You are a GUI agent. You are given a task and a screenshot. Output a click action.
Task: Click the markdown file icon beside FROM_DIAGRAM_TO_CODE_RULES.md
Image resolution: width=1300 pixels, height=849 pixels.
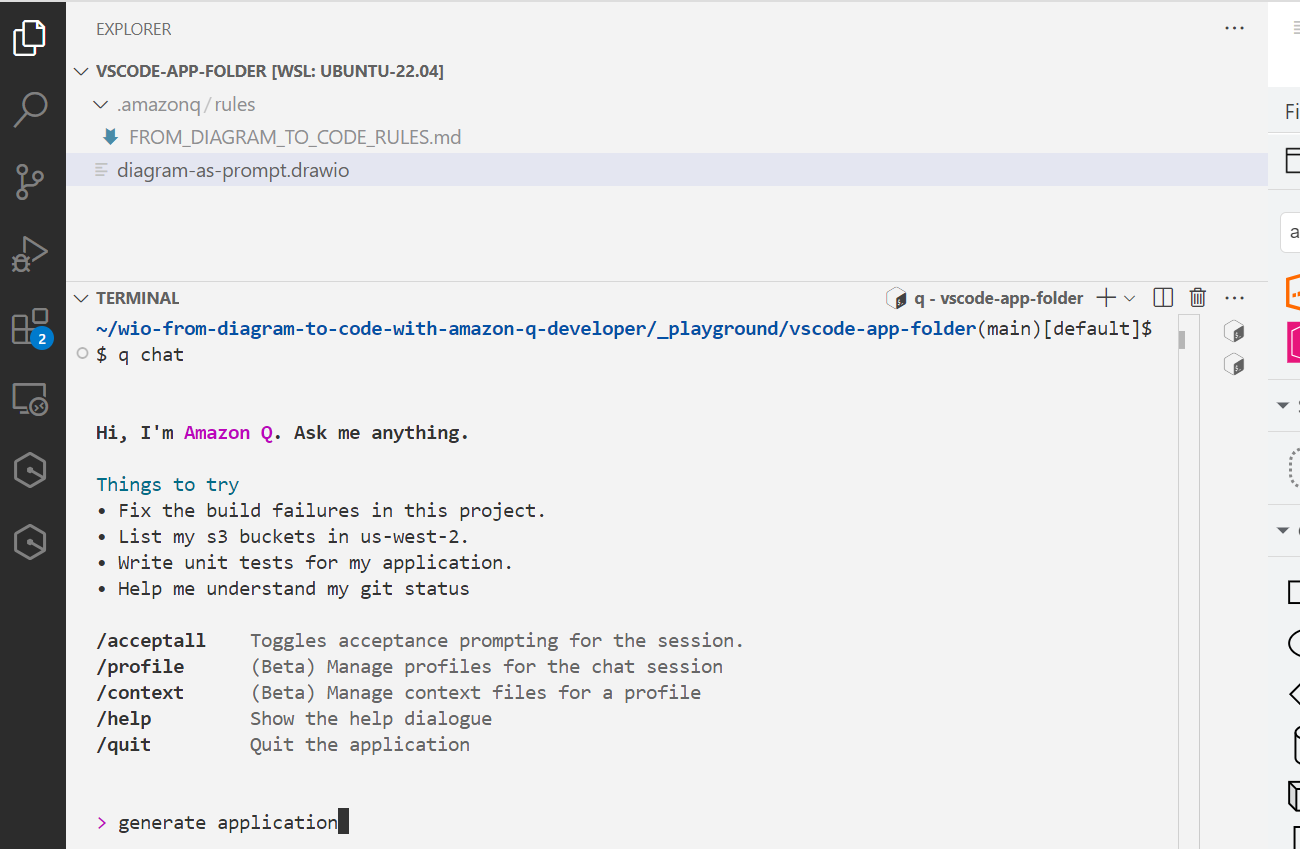tap(111, 137)
